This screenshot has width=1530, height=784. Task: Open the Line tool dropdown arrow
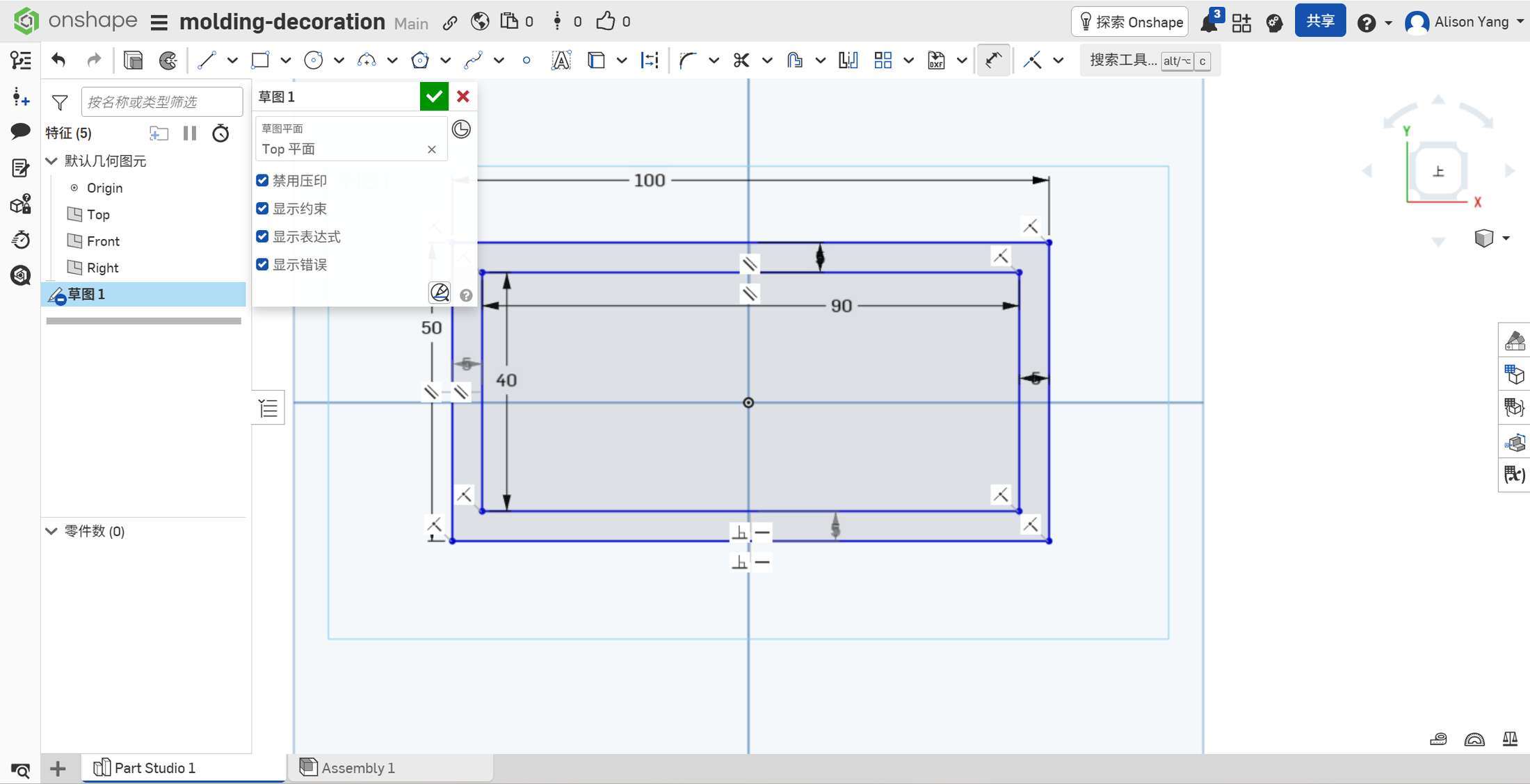pos(232,60)
